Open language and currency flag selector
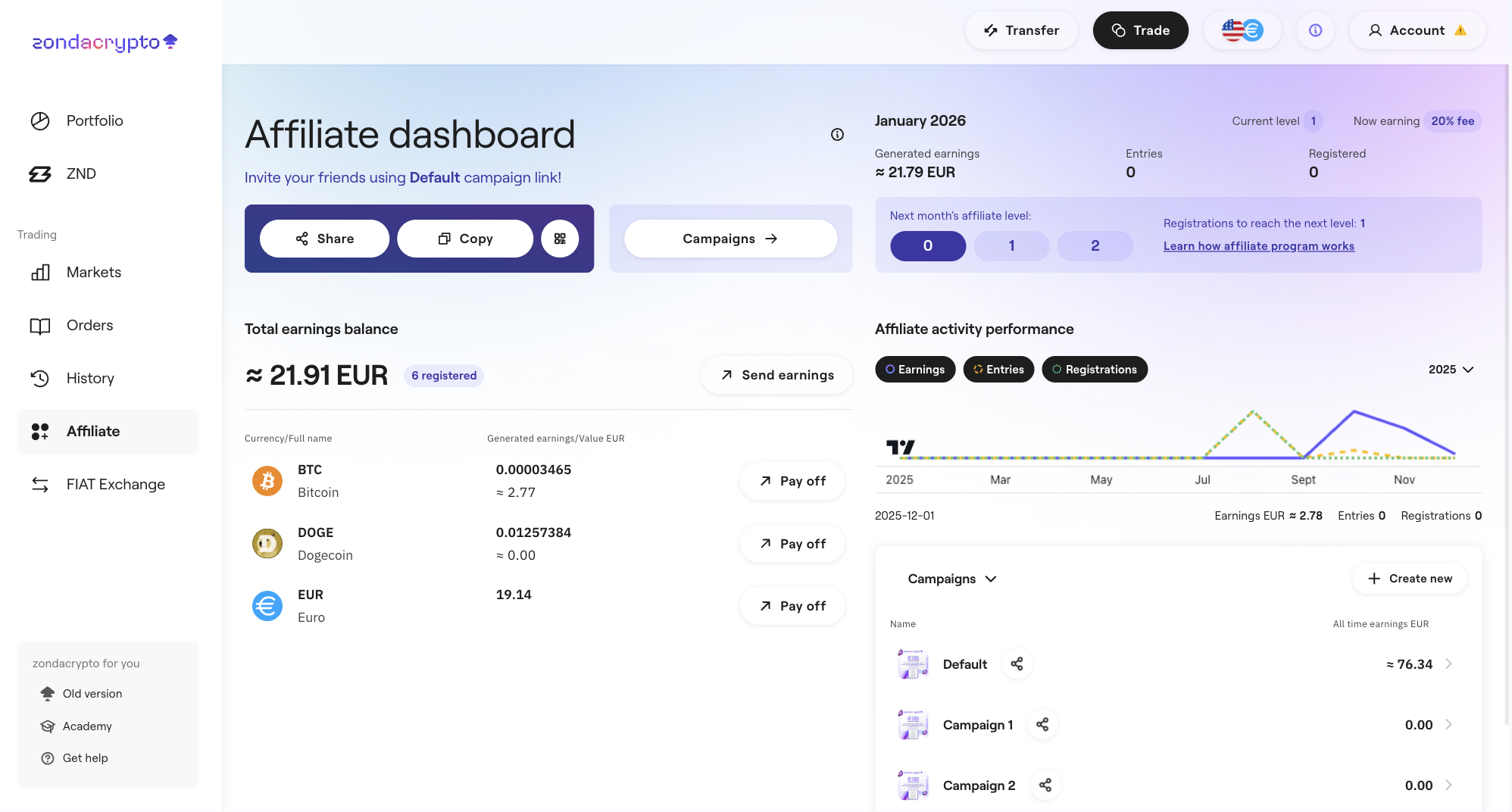 tap(1242, 30)
